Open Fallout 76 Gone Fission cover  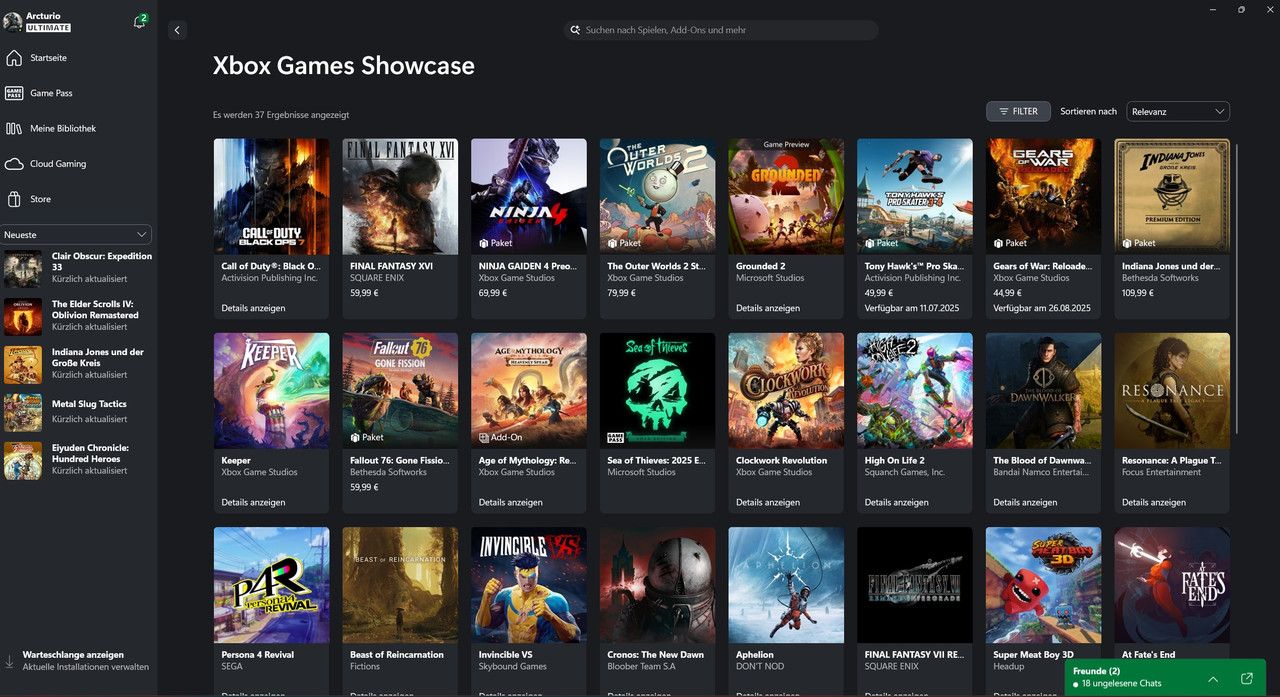tap(400, 391)
